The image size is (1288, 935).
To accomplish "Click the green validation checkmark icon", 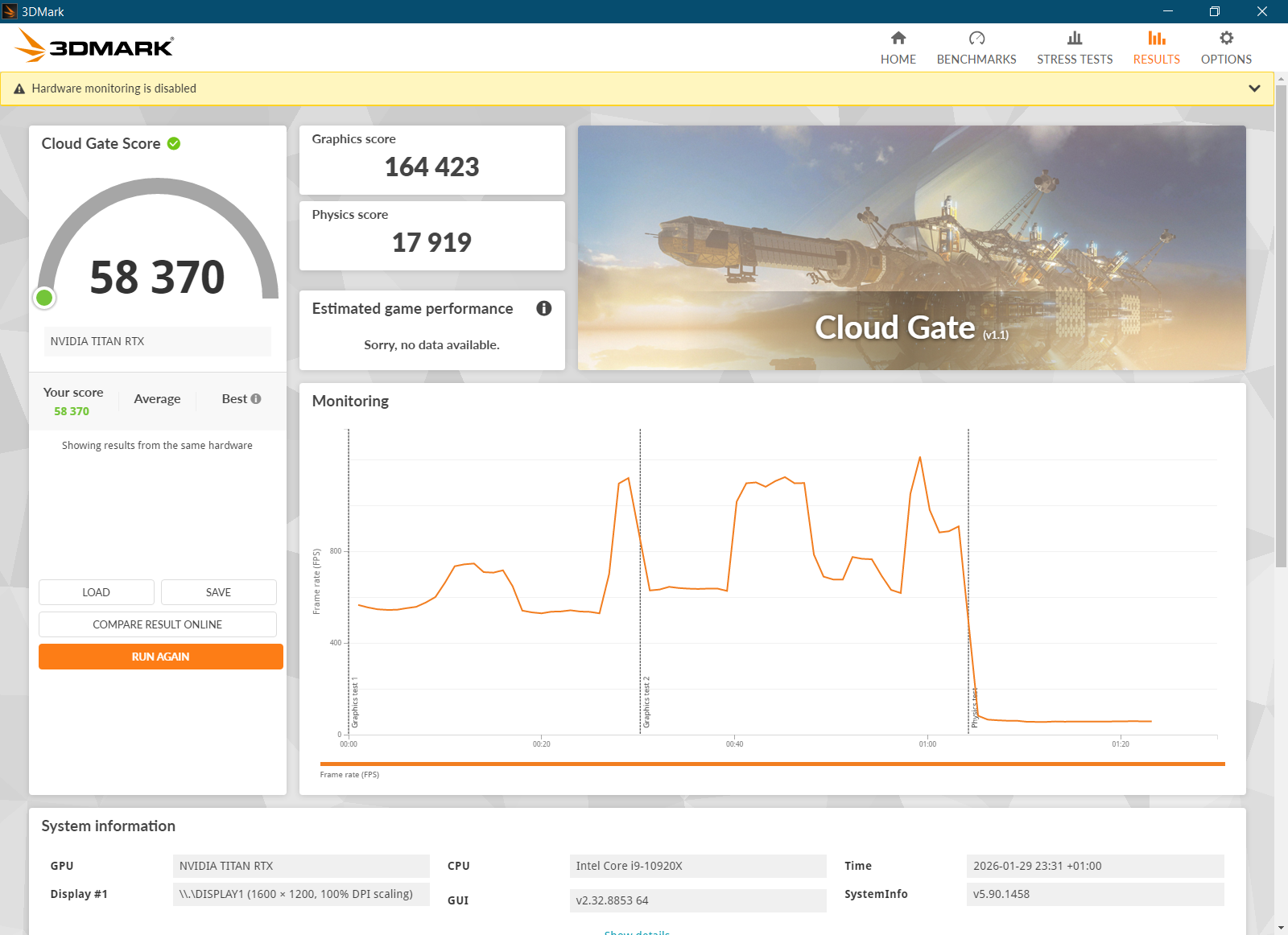I will tap(174, 143).
